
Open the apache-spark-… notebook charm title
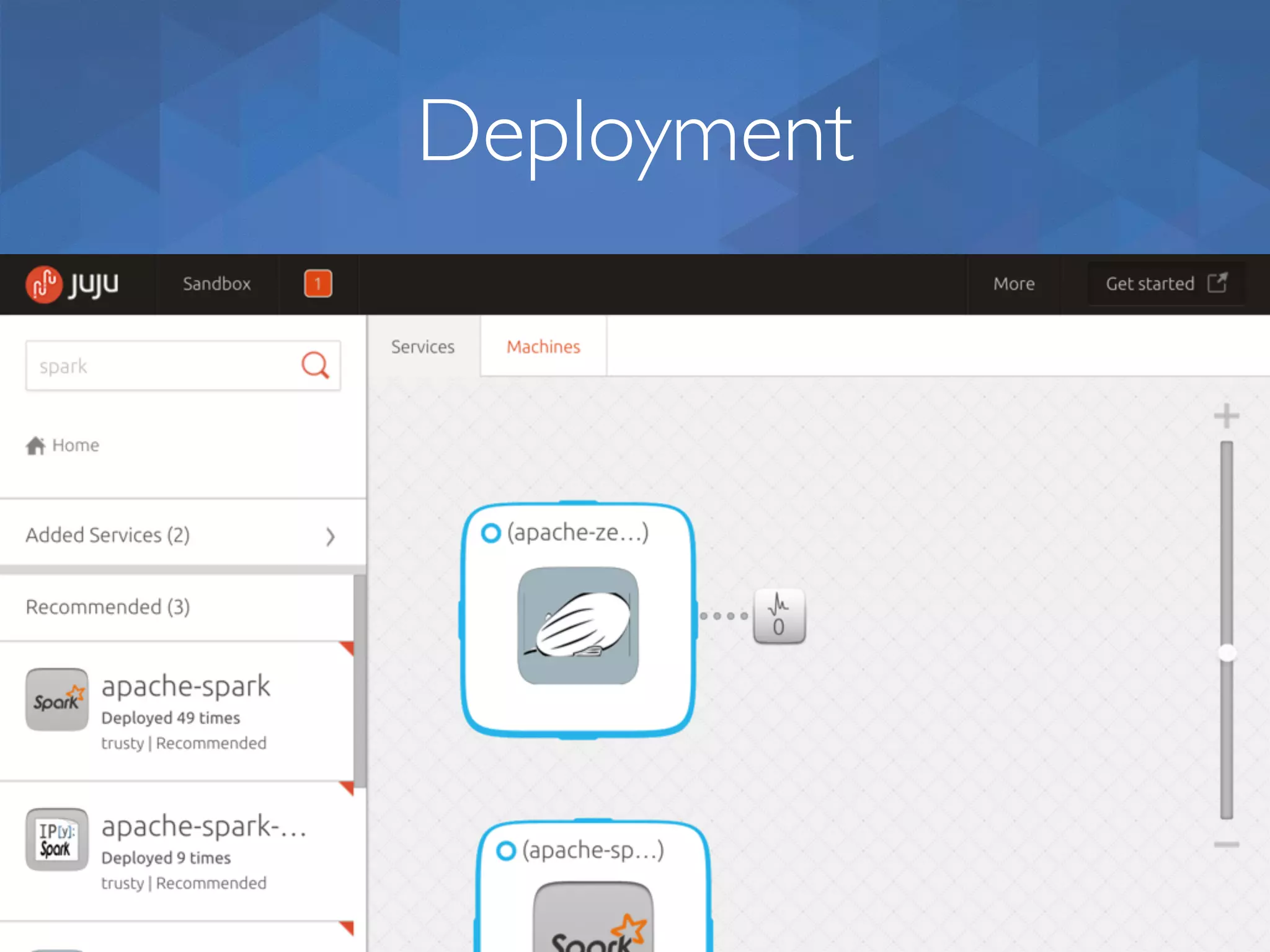[x=204, y=826]
